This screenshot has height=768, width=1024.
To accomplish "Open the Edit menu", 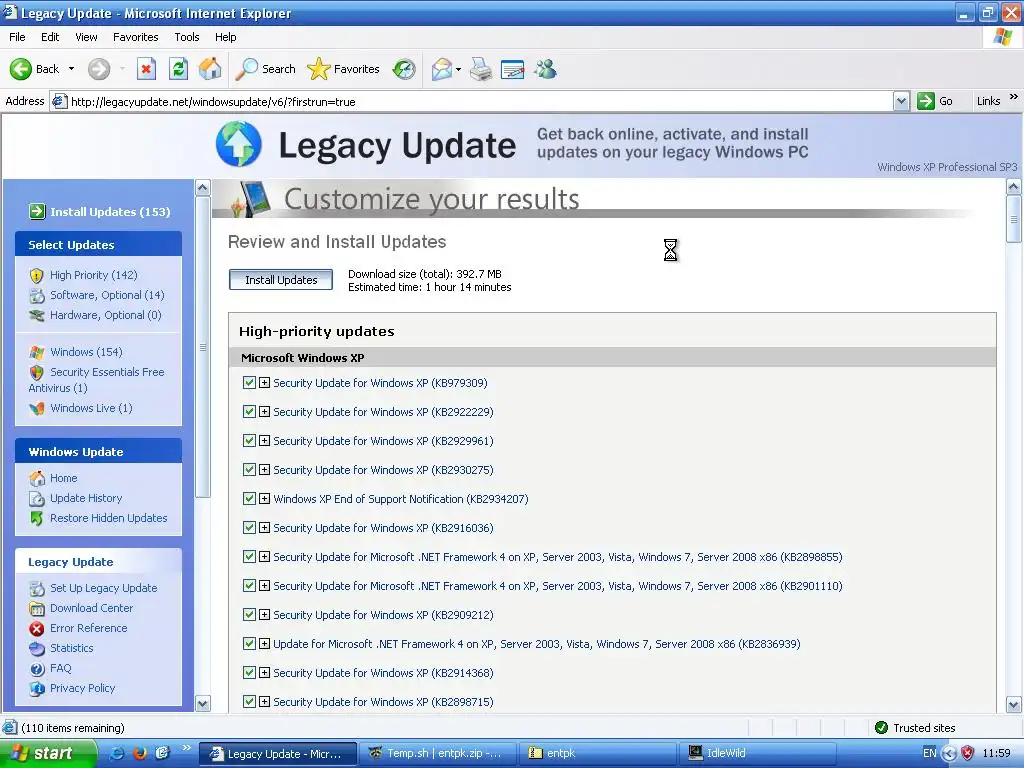I will click(50, 37).
